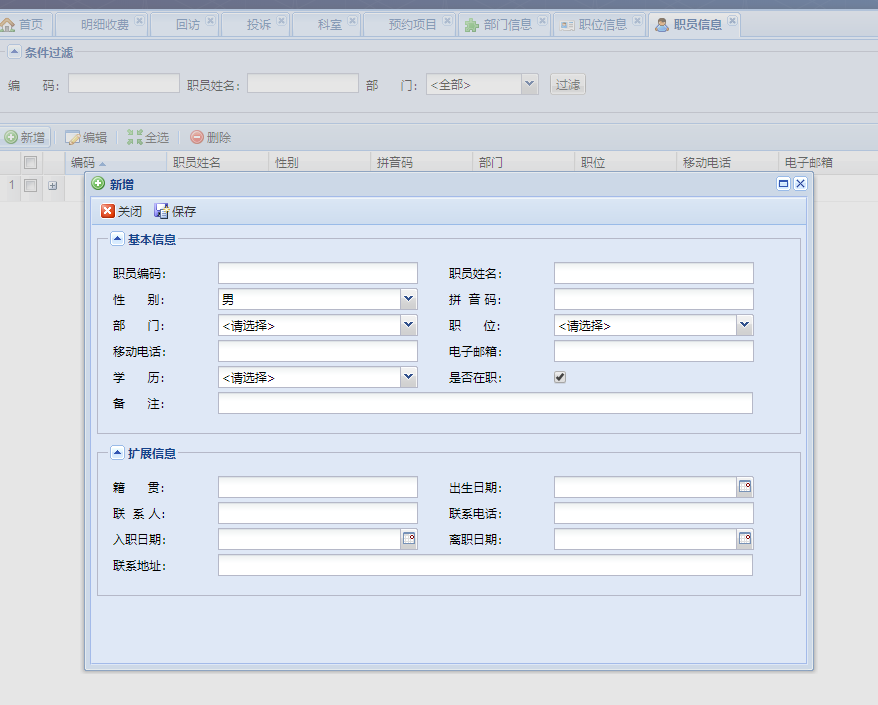Open the 入职日期 calendar picker
Image resolution: width=878 pixels, height=705 pixels.
click(409, 539)
